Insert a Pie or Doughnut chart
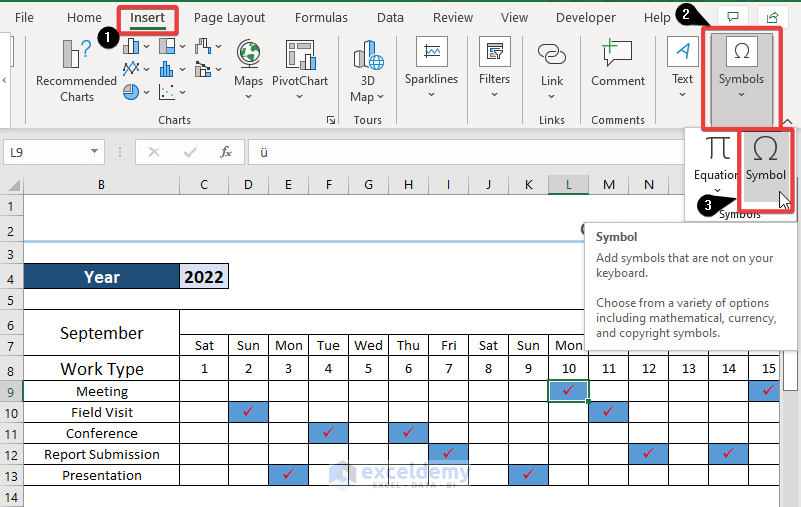Screen dimensions: 801x507 click(131, 92)
